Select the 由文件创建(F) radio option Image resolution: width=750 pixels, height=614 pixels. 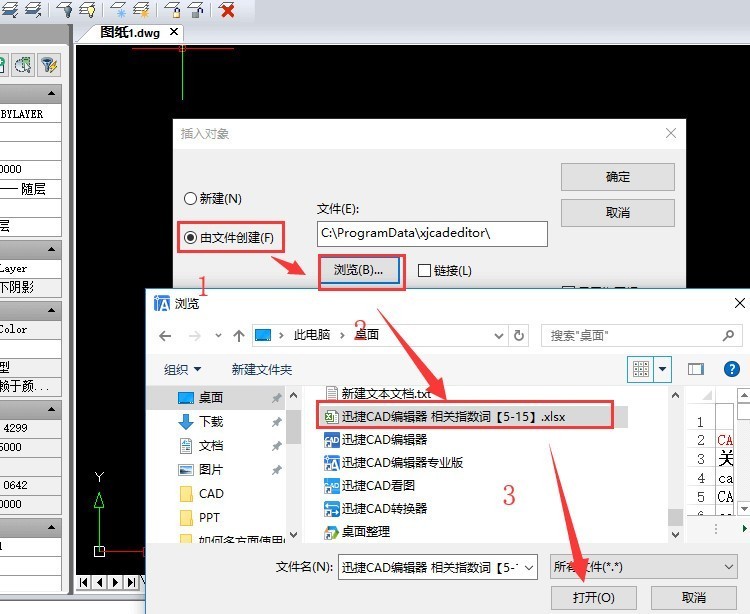[229, 237]
